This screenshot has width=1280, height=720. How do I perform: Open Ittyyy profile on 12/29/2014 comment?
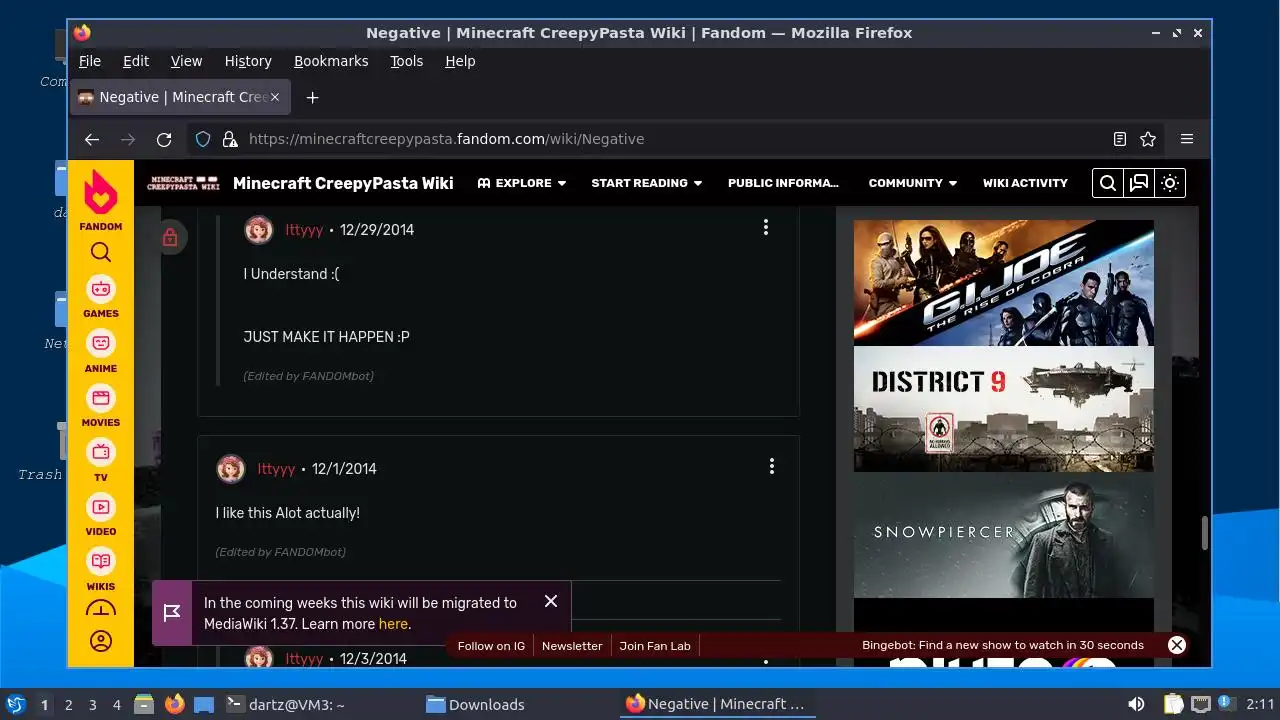[x=304, y=230]
